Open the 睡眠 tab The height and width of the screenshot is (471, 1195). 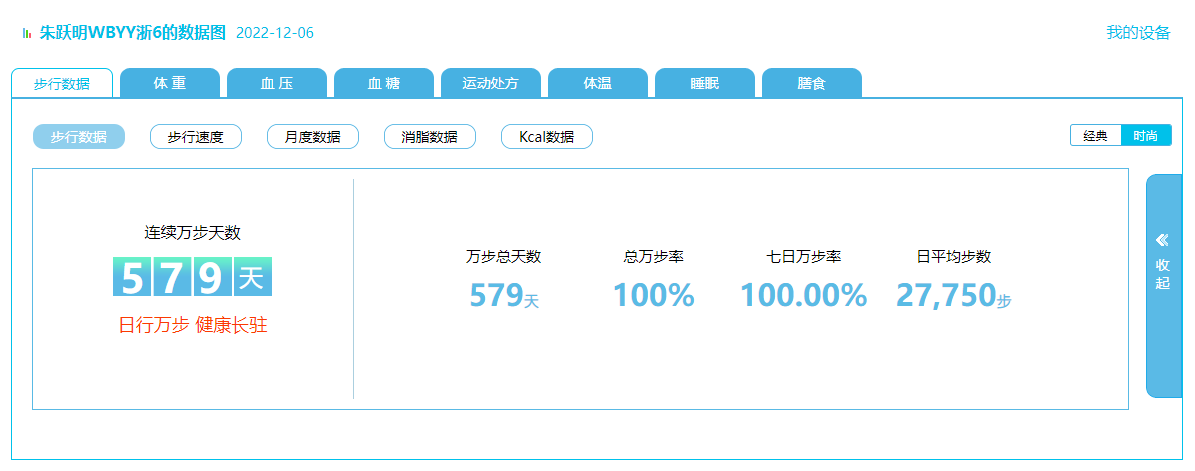[x=705, y=83]
